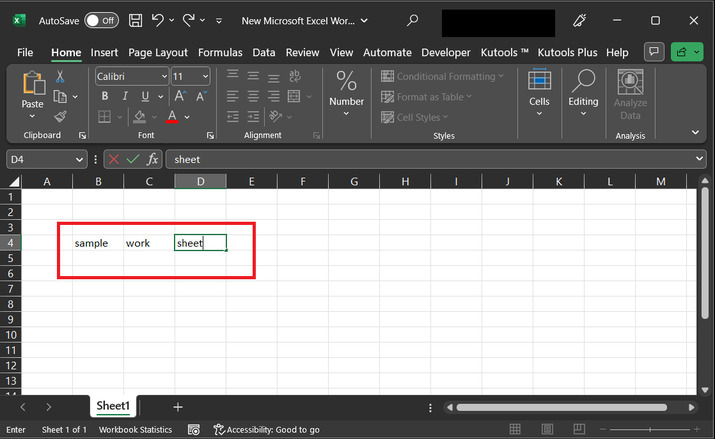This screenshot has height=439, width=715.
Task: Switch to the Kutools Plus tab
Action: (567, 52)
